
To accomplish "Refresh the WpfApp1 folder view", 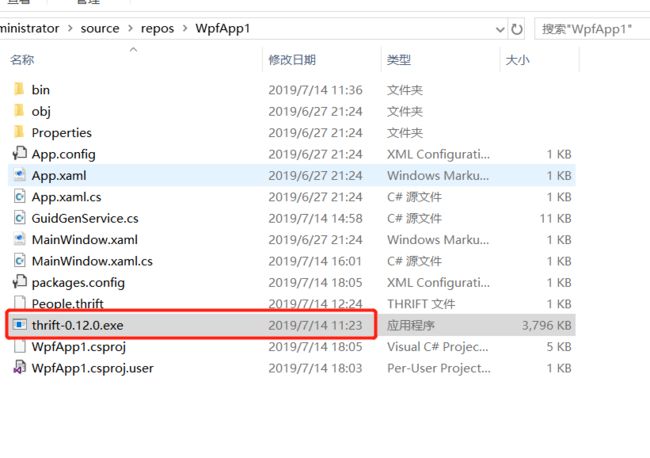I will [517, 29].
